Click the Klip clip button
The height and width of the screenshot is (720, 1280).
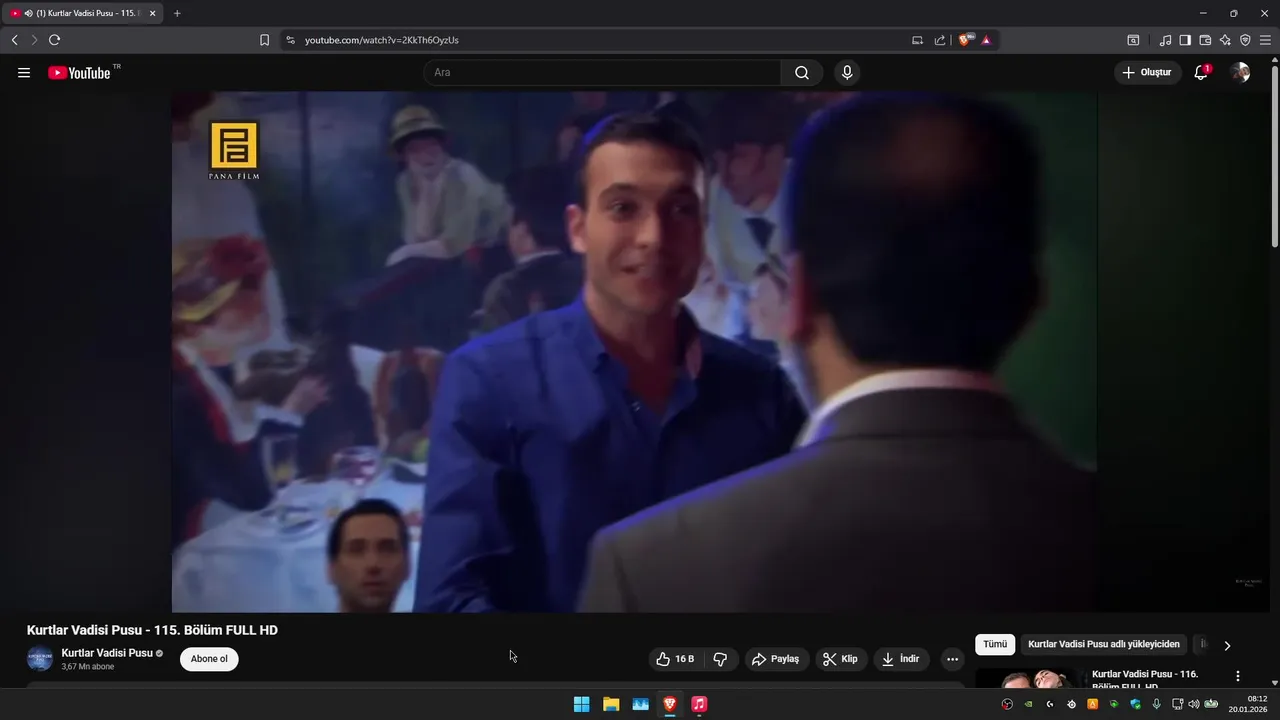[x=840, y=659]
